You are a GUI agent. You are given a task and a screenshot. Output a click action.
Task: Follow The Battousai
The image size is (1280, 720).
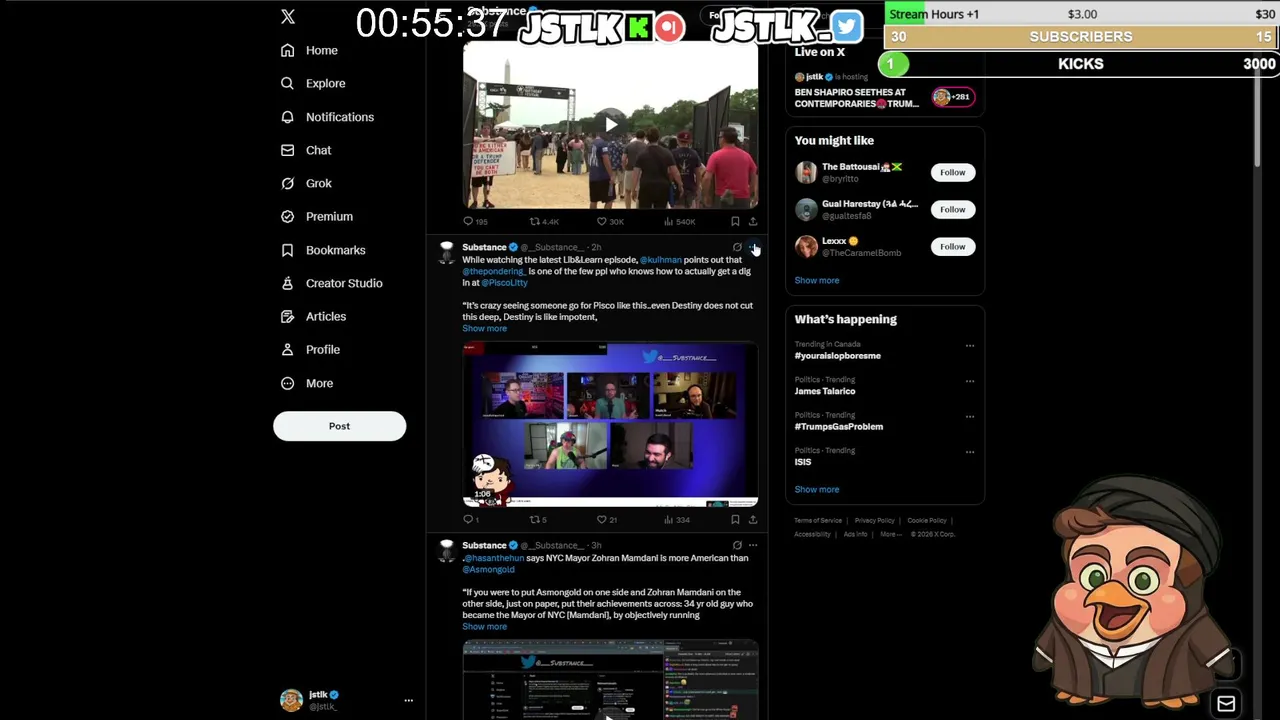tap(952, 172)
